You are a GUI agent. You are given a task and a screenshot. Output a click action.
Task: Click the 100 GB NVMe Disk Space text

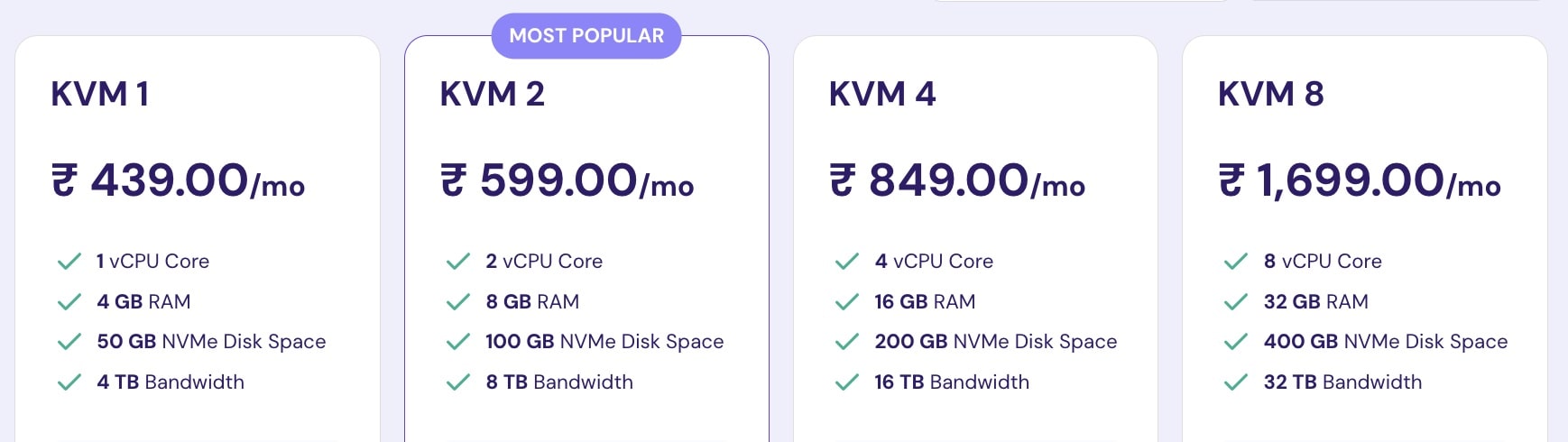tap(604, 342)
